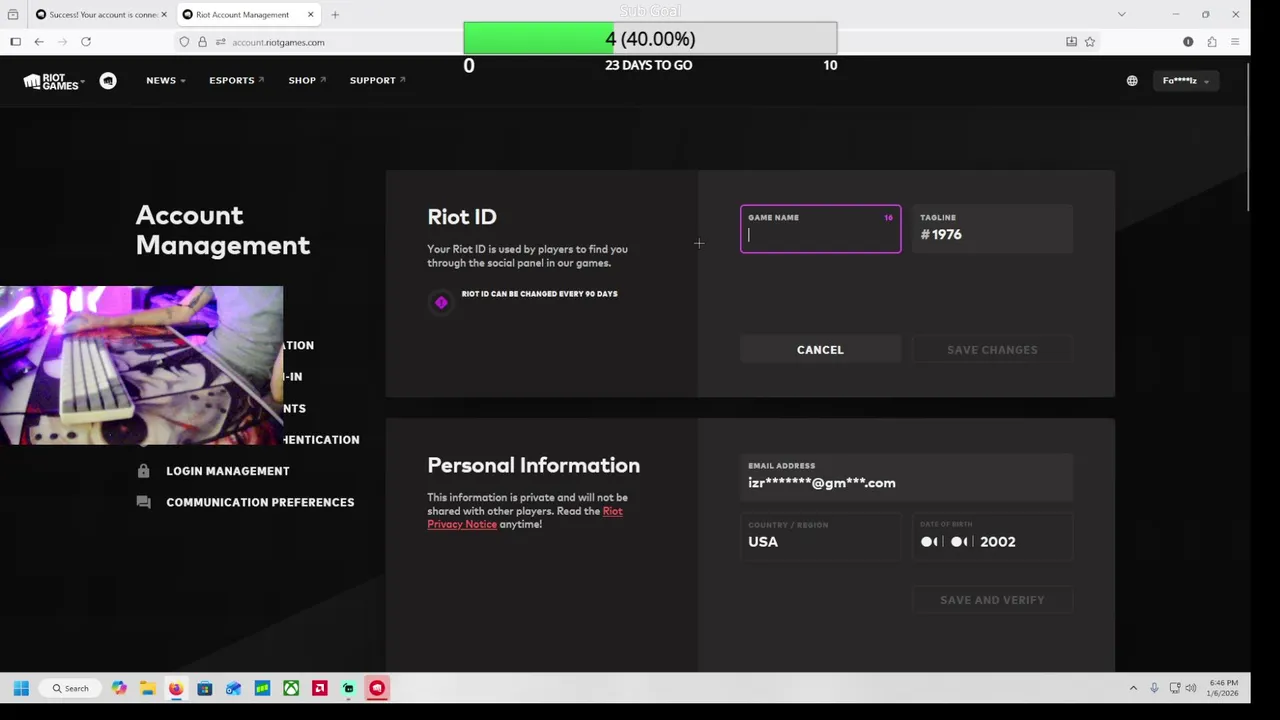Click the shield tracking protection icon

[x=184, y=42]
